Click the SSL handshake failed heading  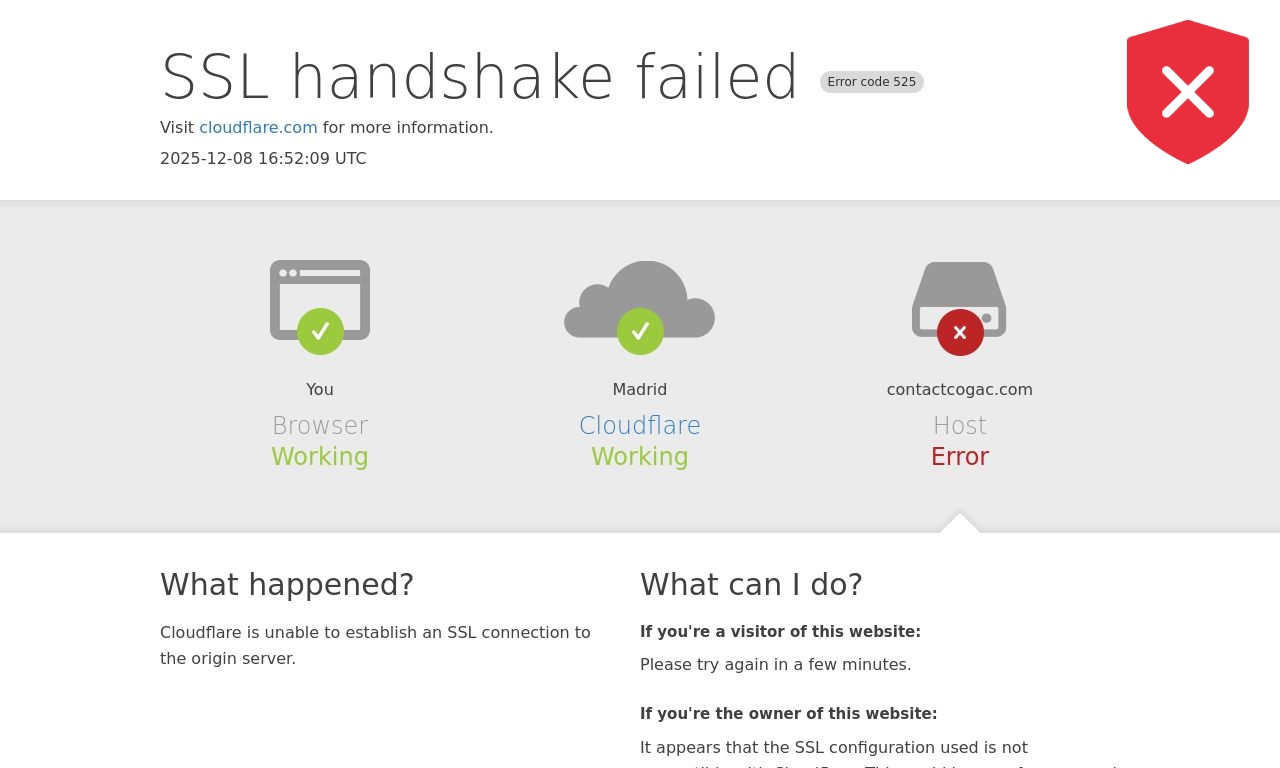point(480,77)
